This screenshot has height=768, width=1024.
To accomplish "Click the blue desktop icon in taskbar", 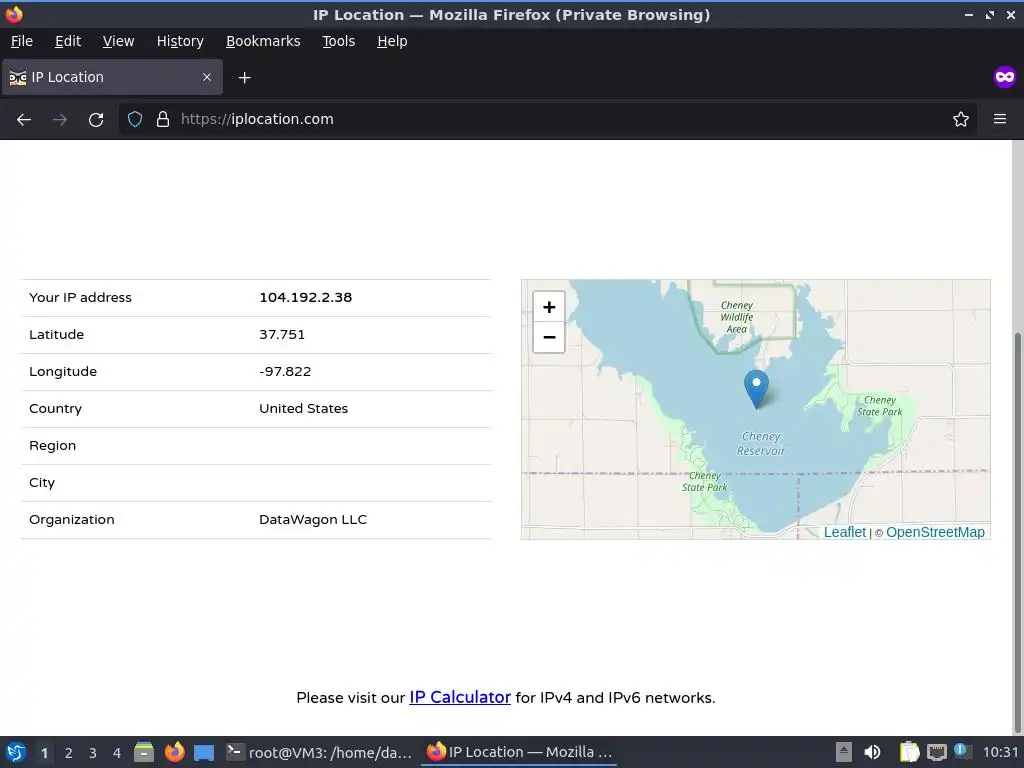I will (204, 753).
